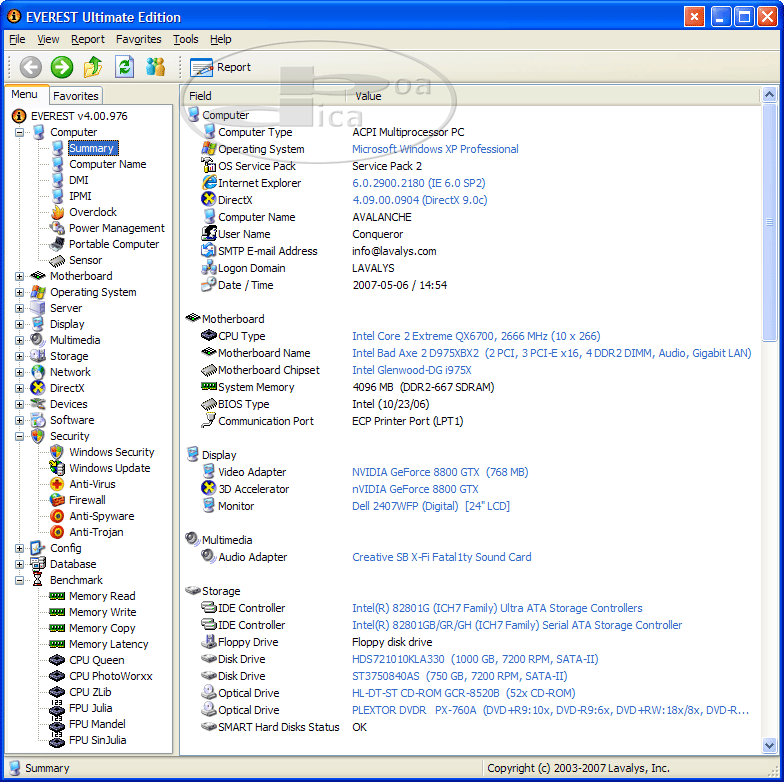Select the Memory Latency benchmark item

(108, 644)
